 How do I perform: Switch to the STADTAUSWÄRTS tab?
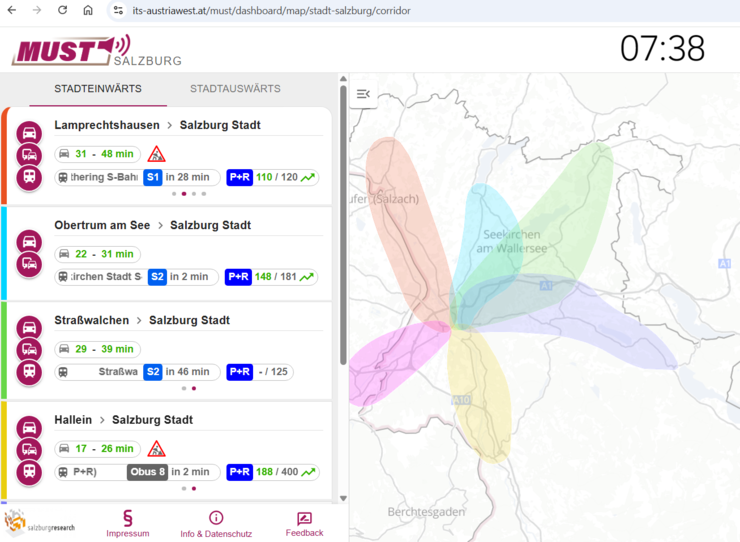(235, 89)
